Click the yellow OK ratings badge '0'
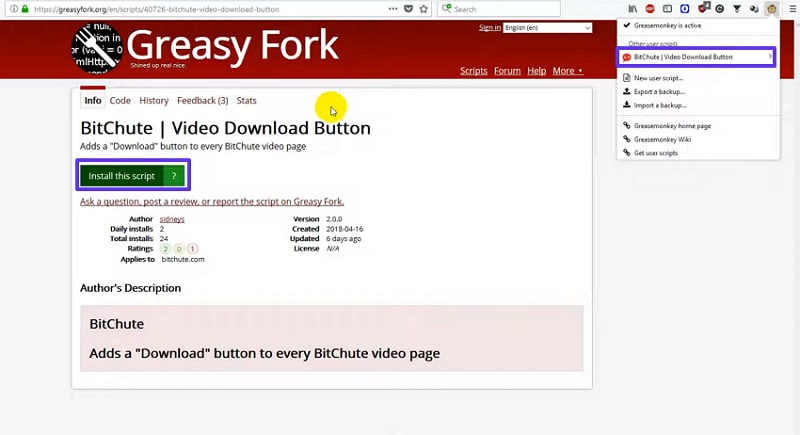The image size is (800, 435). pyautogui.click(x=179, y=249)
